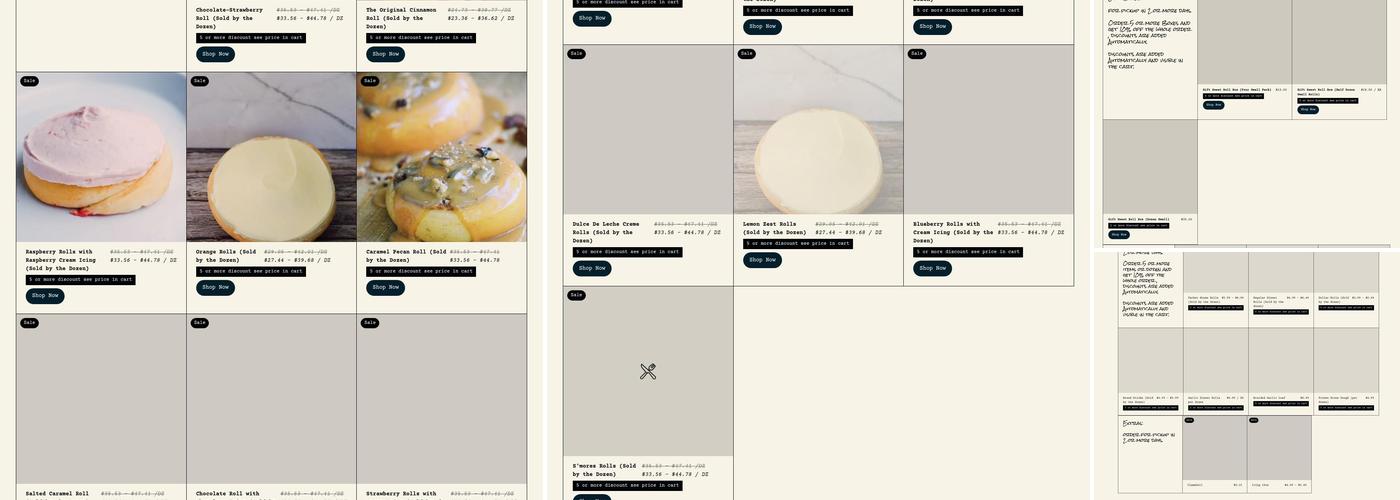Click the fork and knife placeholder icon
Image resolution: width=1400 pixels, height=500 pixels.
647,371
